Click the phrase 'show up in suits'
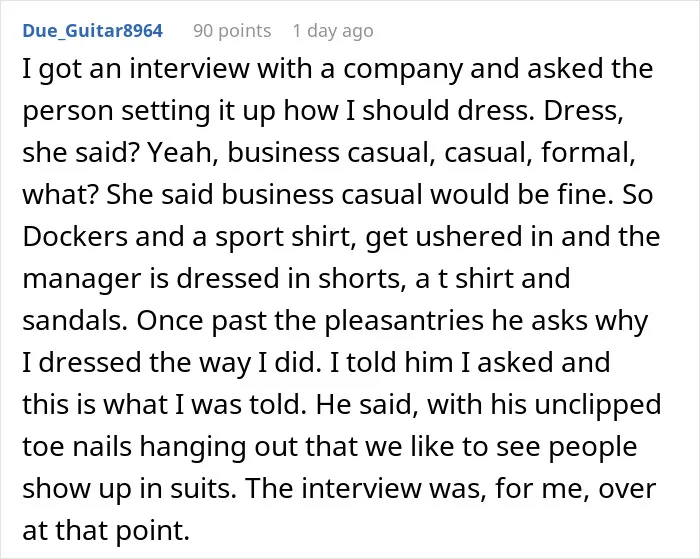The width and height of the screenshot is (700, 559). [x=128, y=489]
